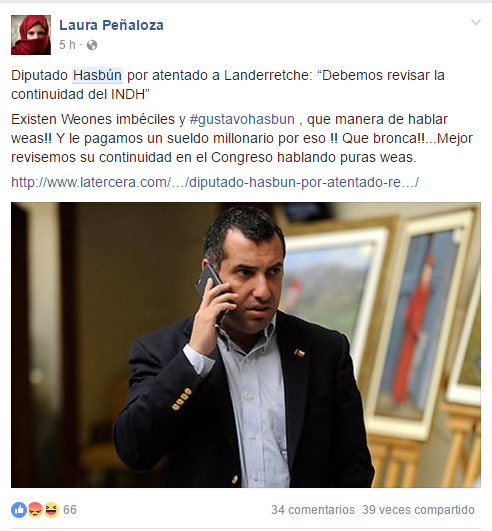Click the 5 h post timestamp
Screen dimensions: 492x531
coord(67,45)
